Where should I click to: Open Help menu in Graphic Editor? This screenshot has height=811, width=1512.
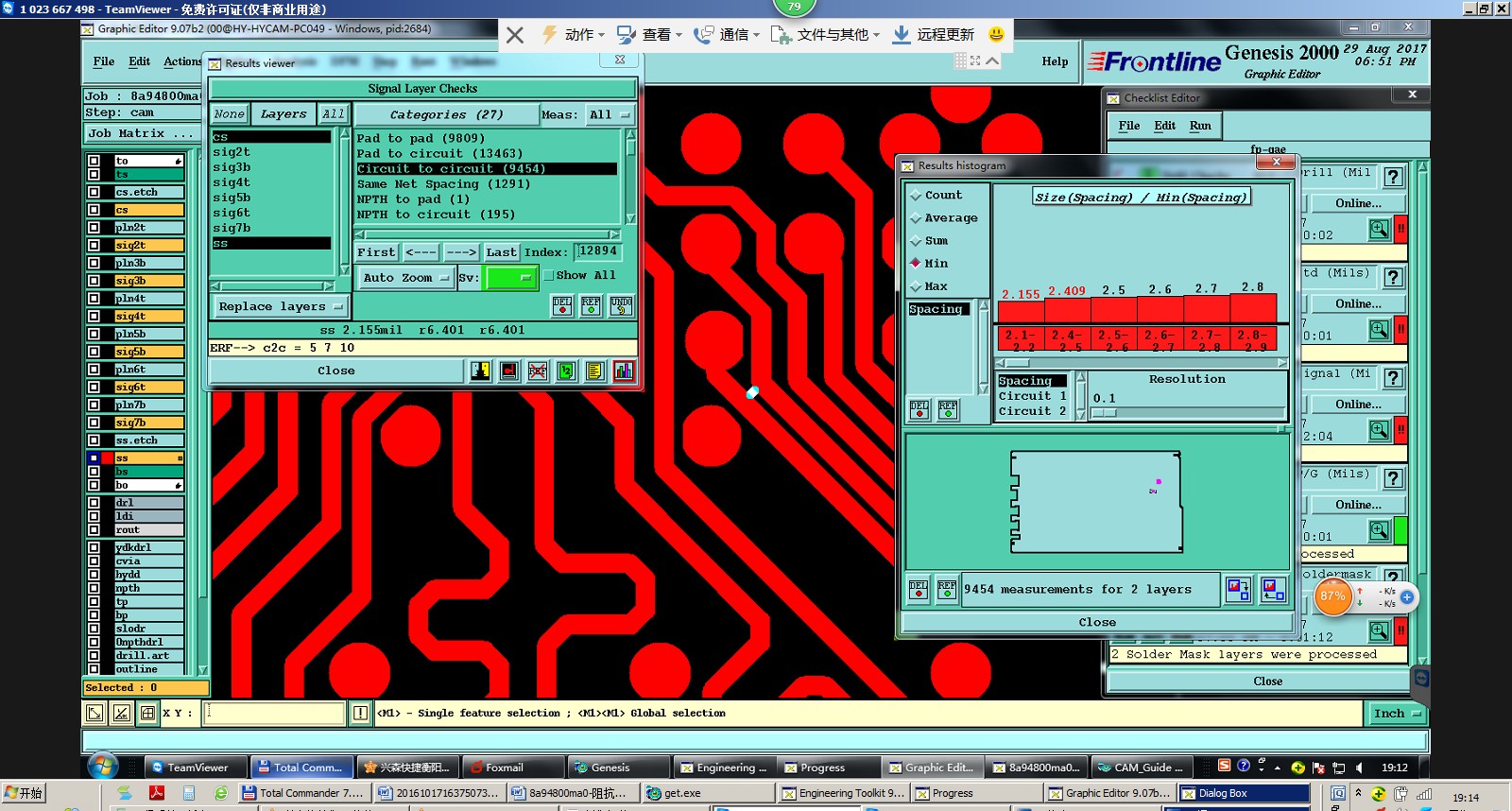1055,61
